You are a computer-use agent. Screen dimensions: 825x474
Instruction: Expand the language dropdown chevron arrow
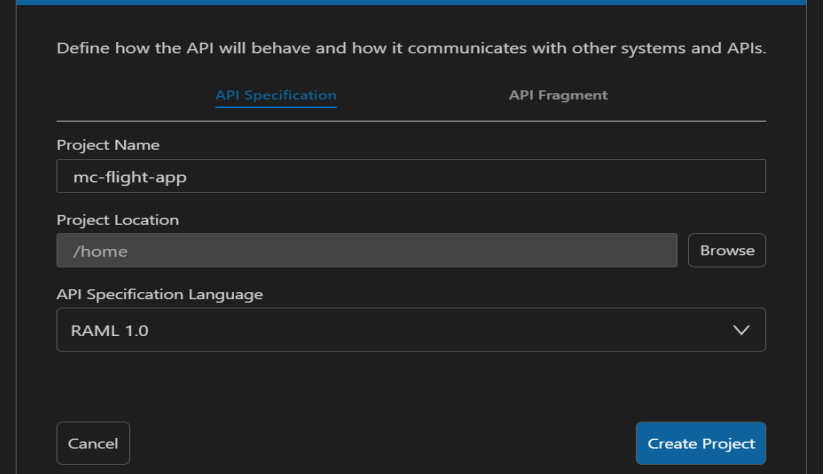tap(740, 330)
